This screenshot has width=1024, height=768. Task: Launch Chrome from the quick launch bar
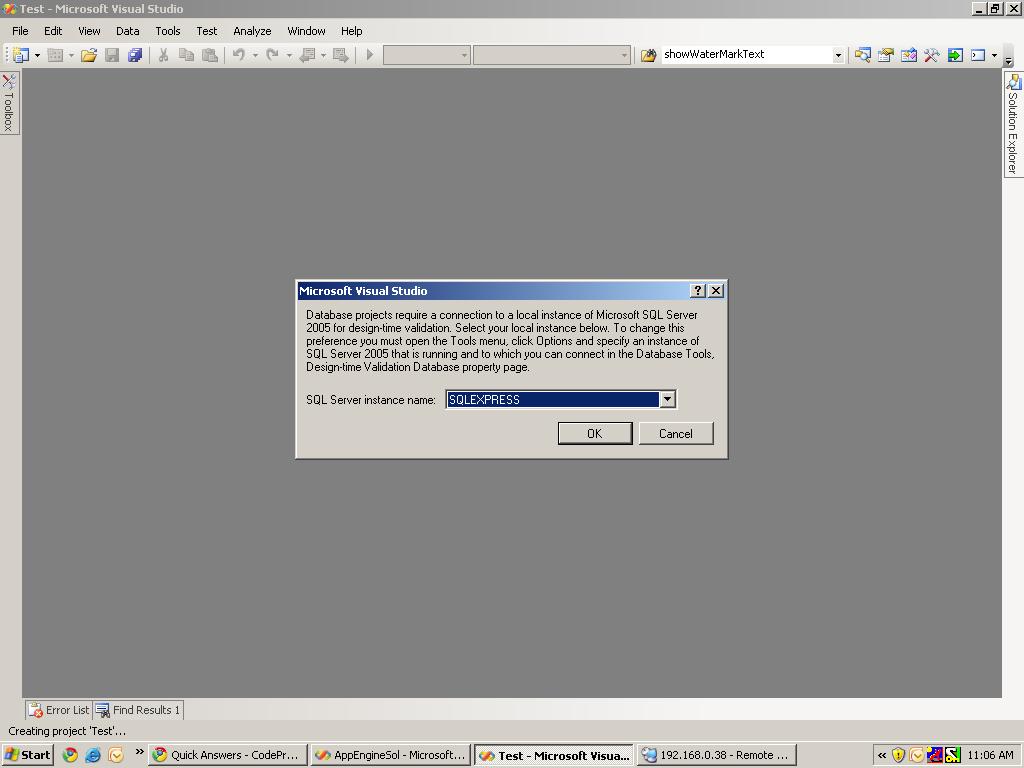[x=69, y=755]
